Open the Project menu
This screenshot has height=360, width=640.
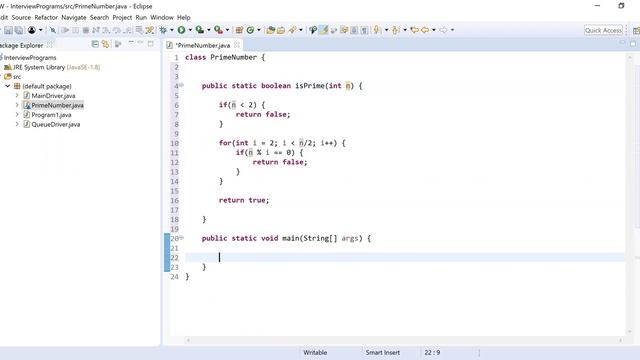[x=122, y=18]
